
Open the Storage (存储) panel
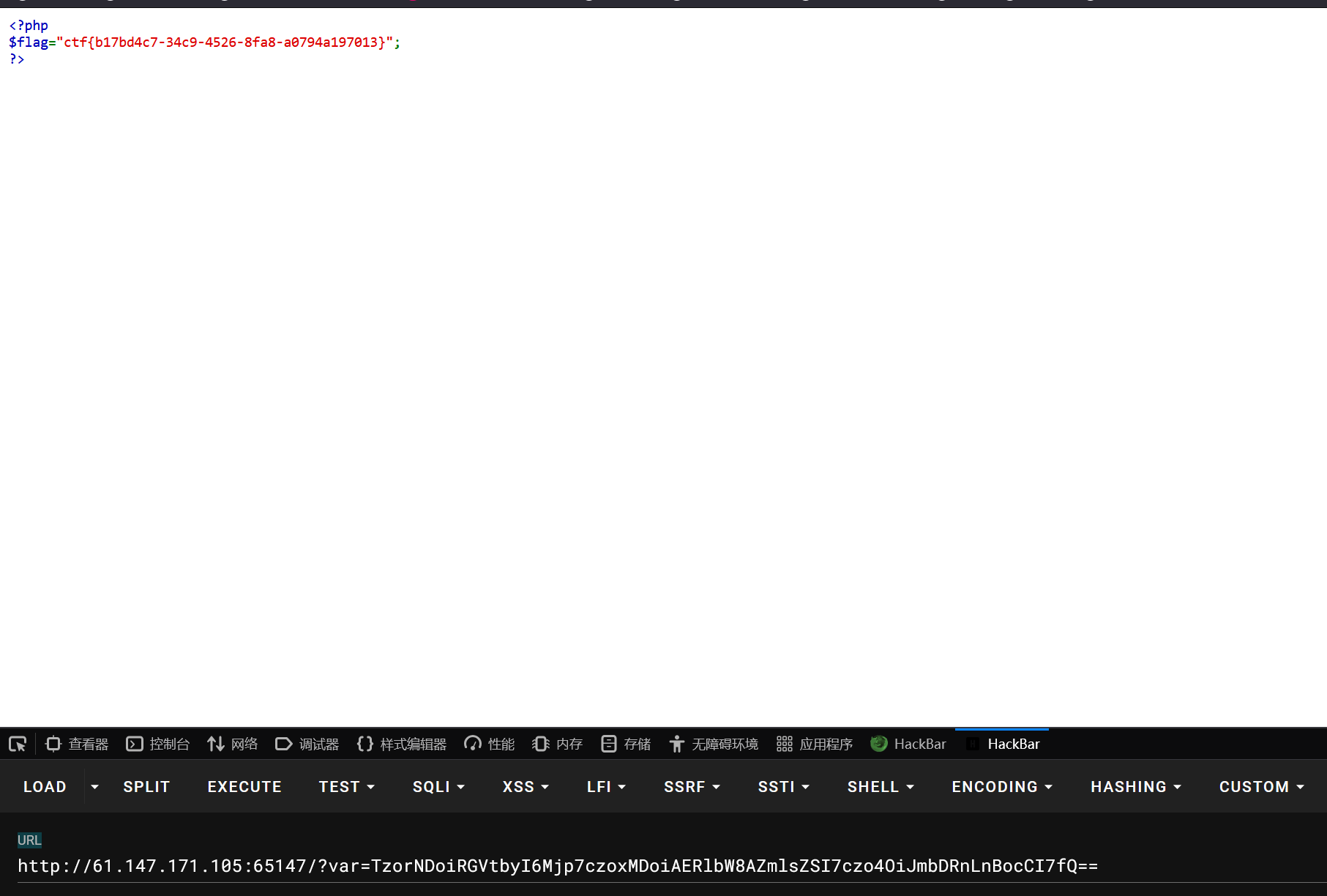(x=626, y=744)
